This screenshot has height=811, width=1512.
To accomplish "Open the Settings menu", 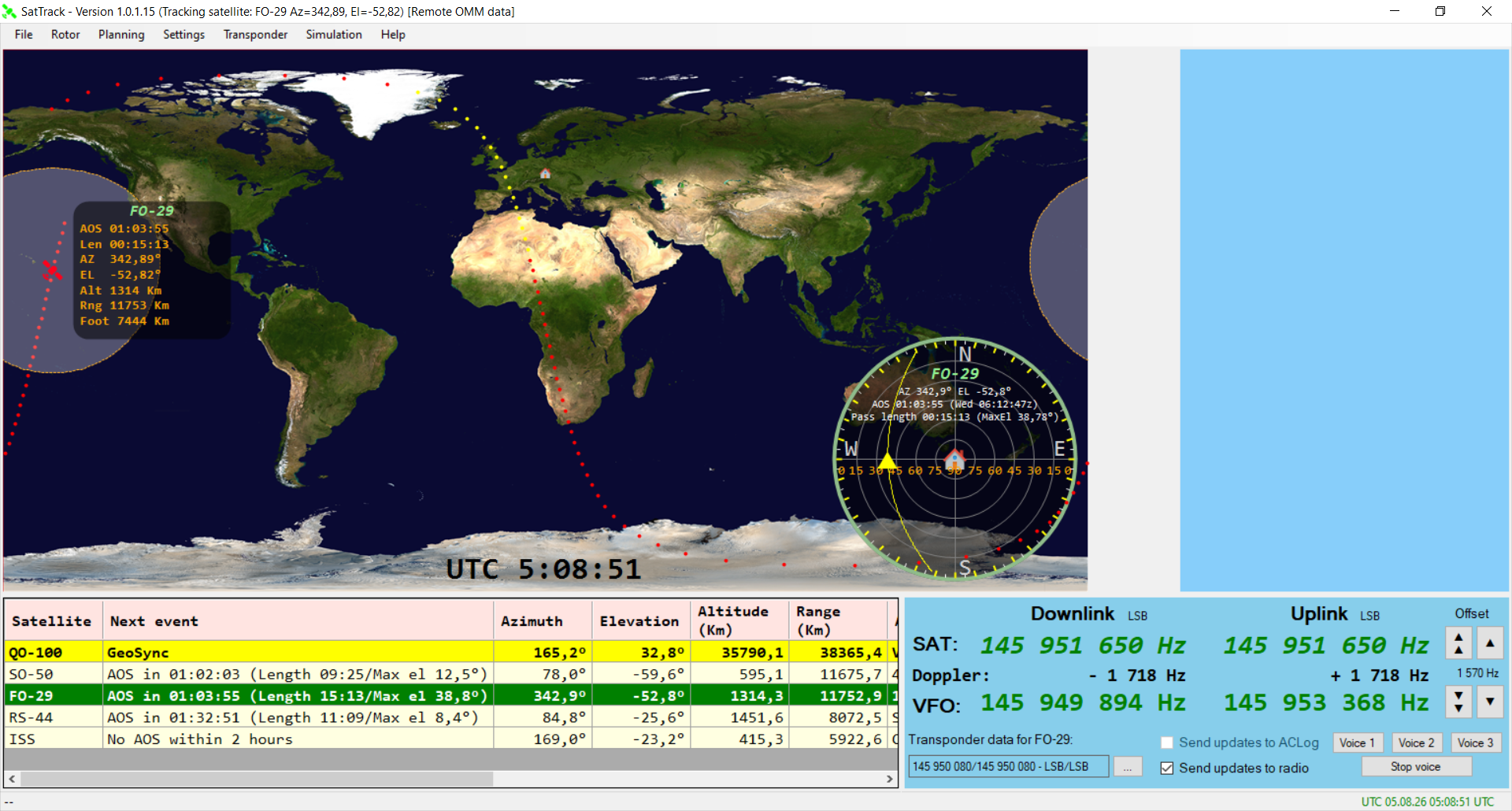I will (183, 35).
